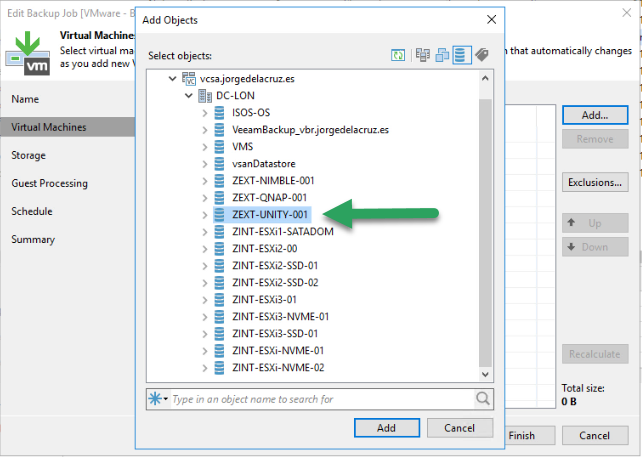The image size is (642, 457).
Task: Switch to VMs and Templates view icon
Action: [x=442, y=55]
